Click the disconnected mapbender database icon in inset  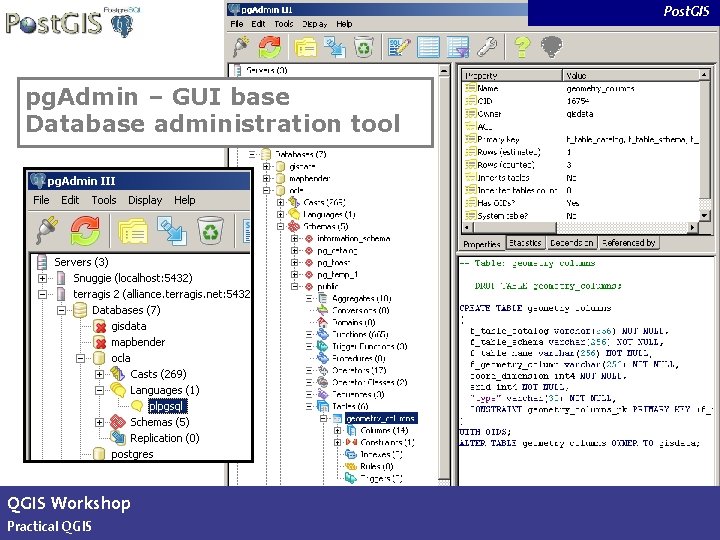[x=100, y=343]
